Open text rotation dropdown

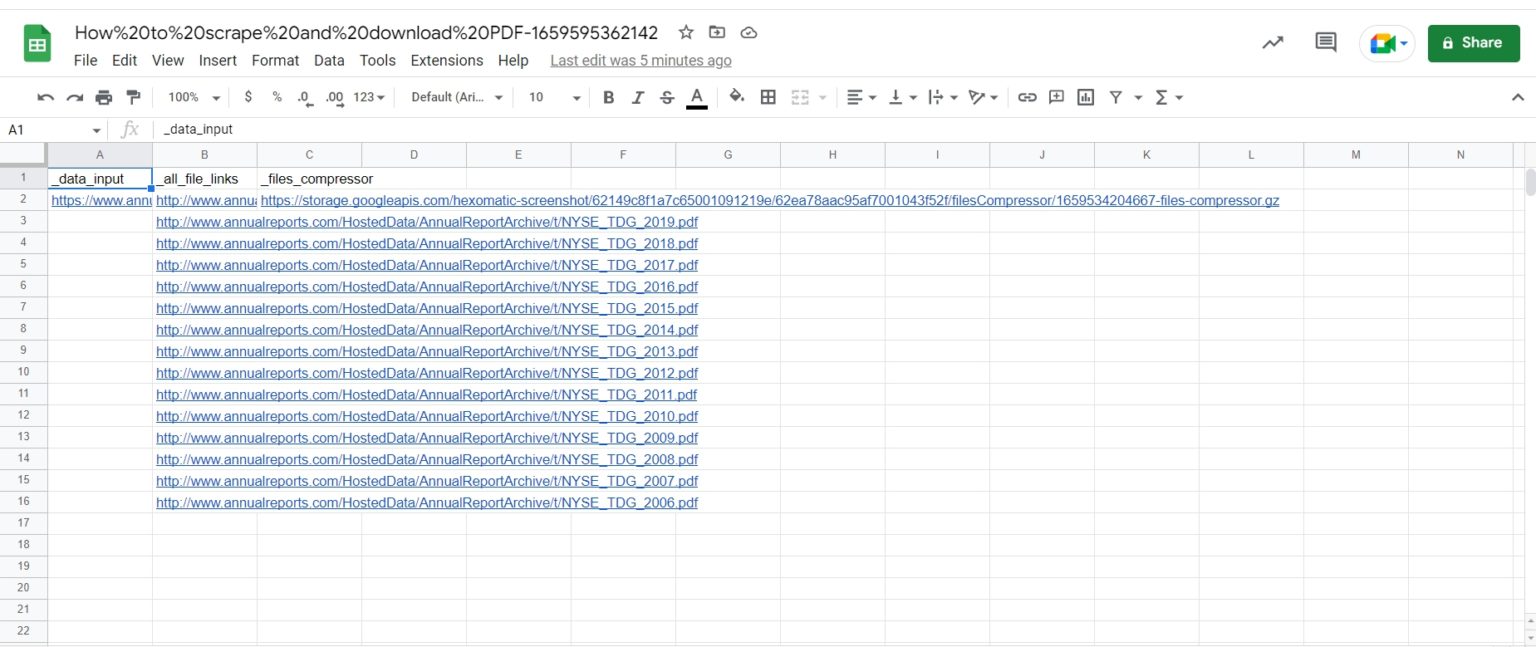[x=983, y=97]
